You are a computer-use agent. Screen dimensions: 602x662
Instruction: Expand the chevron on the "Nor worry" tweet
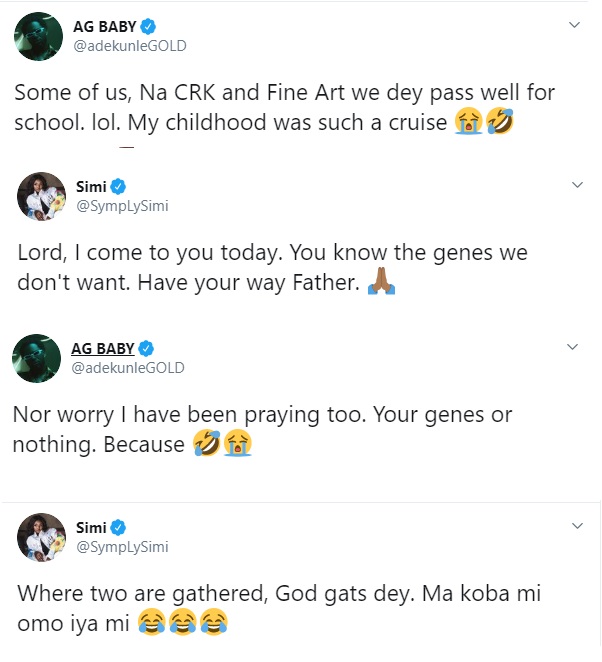(573, 347)
